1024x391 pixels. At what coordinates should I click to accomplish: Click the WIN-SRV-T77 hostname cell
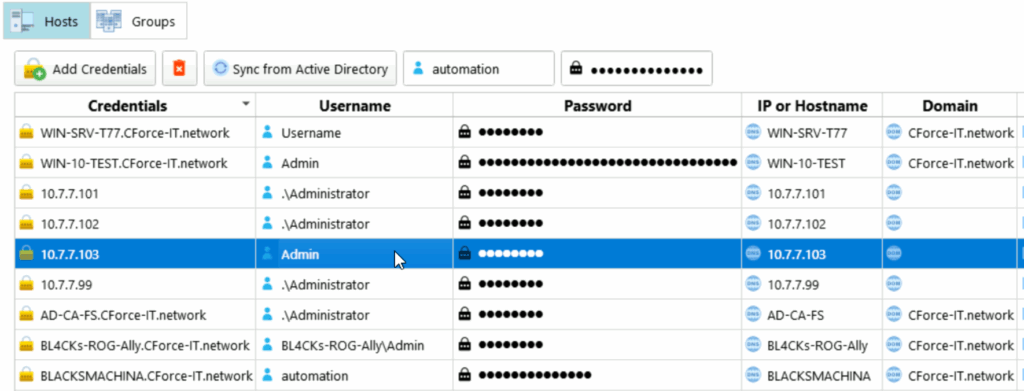(812, 133)
